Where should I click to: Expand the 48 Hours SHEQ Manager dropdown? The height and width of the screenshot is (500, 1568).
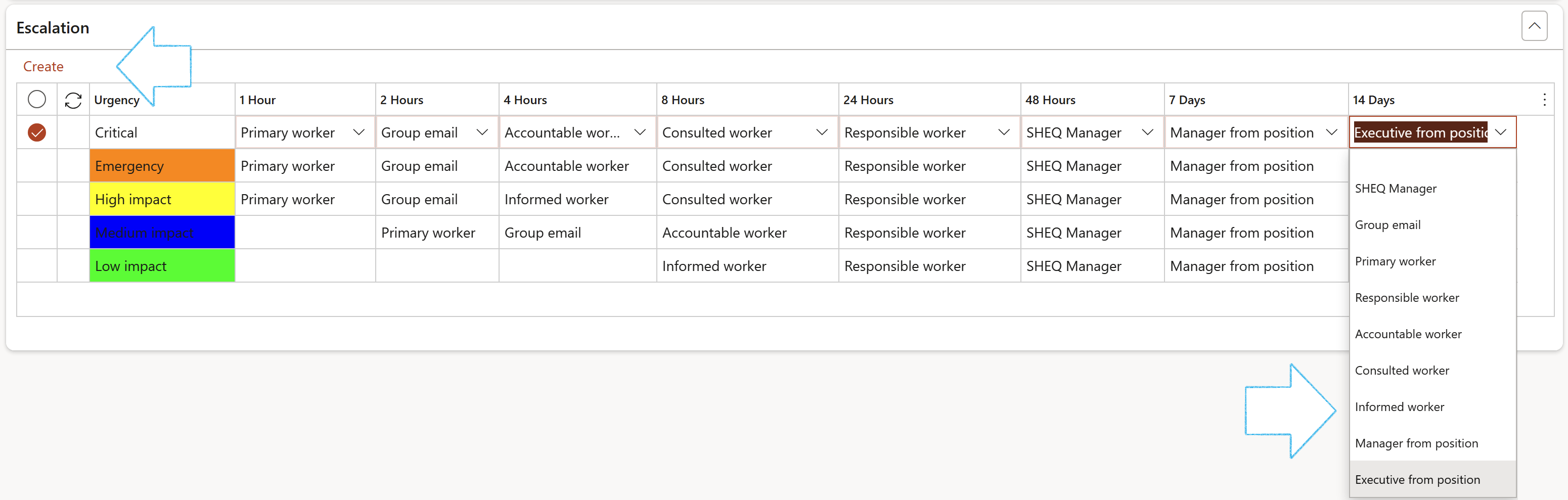point(1147,132)
